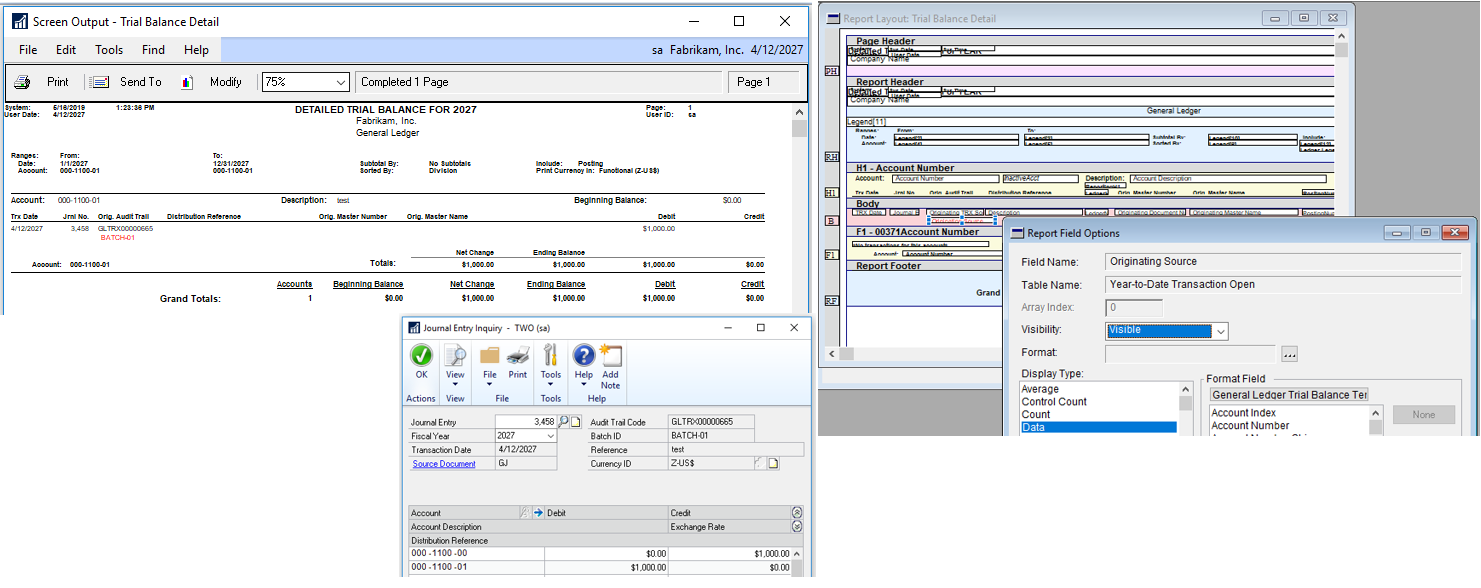This screenshot has height=588, width=1481.
Task: Click the test description link in the report
Action: 344,199
